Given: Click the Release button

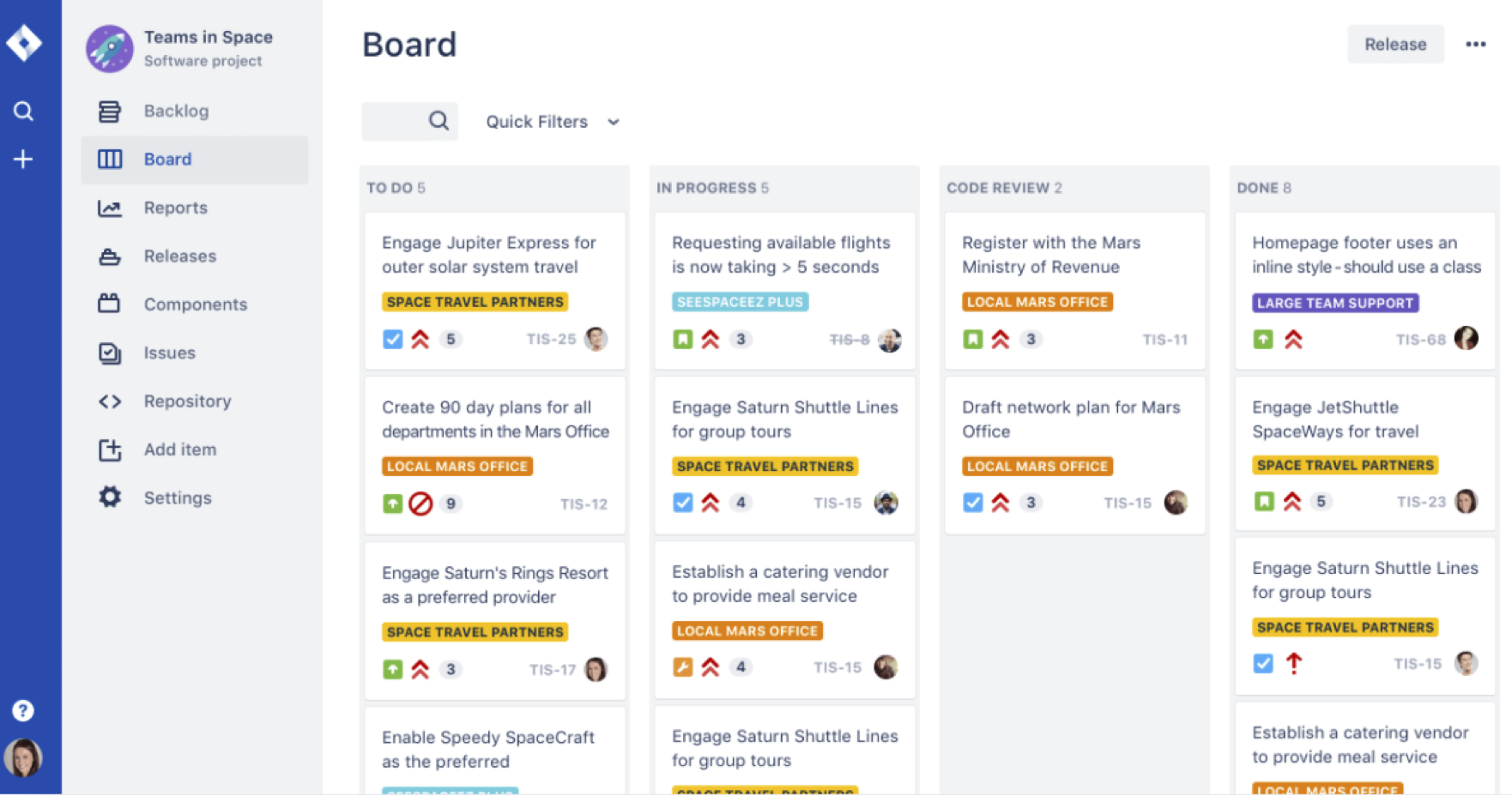Looking at the screenshot, I should coord(1395,45).
